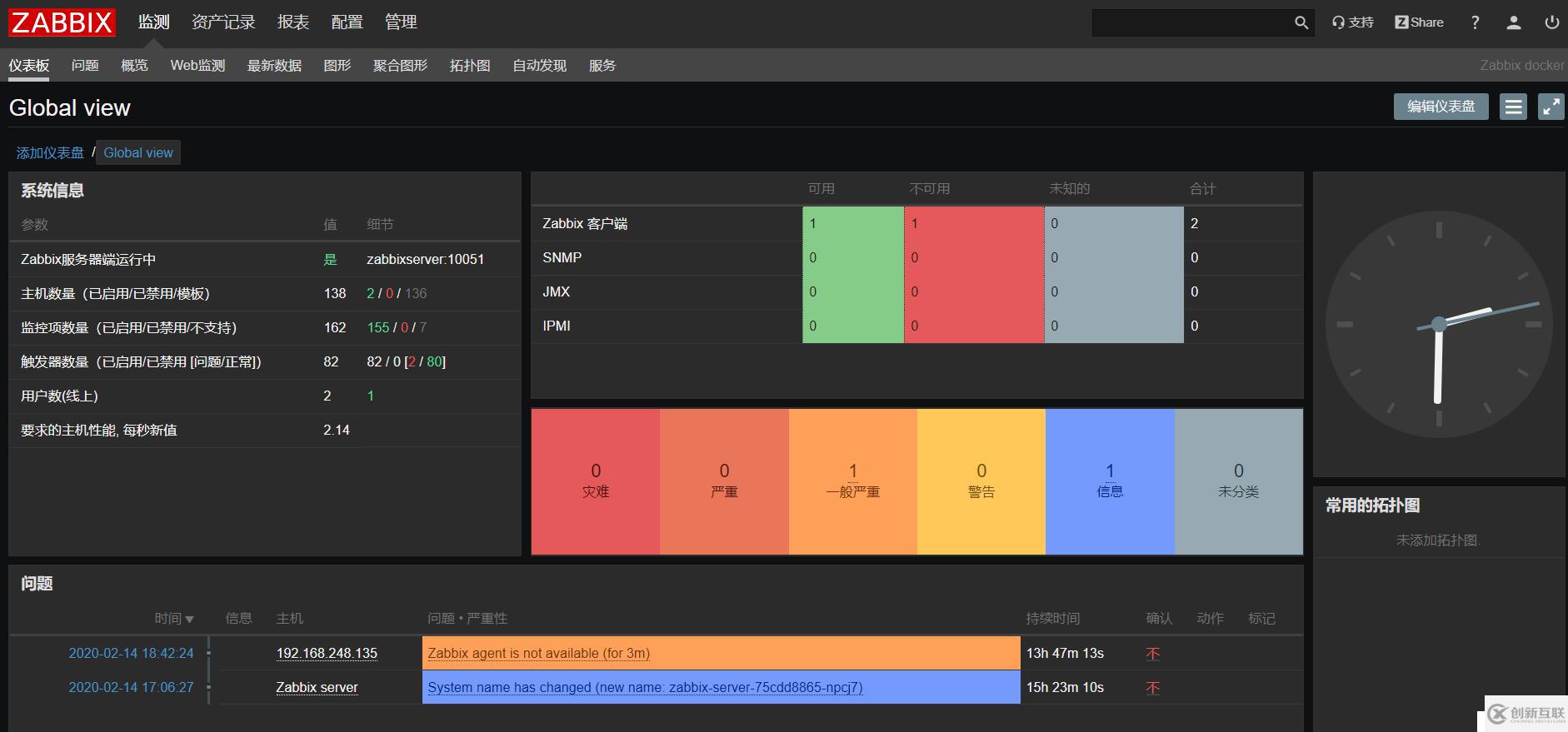
Task: Open host Zabbix server menu
Action: click(x=317, y=688)
